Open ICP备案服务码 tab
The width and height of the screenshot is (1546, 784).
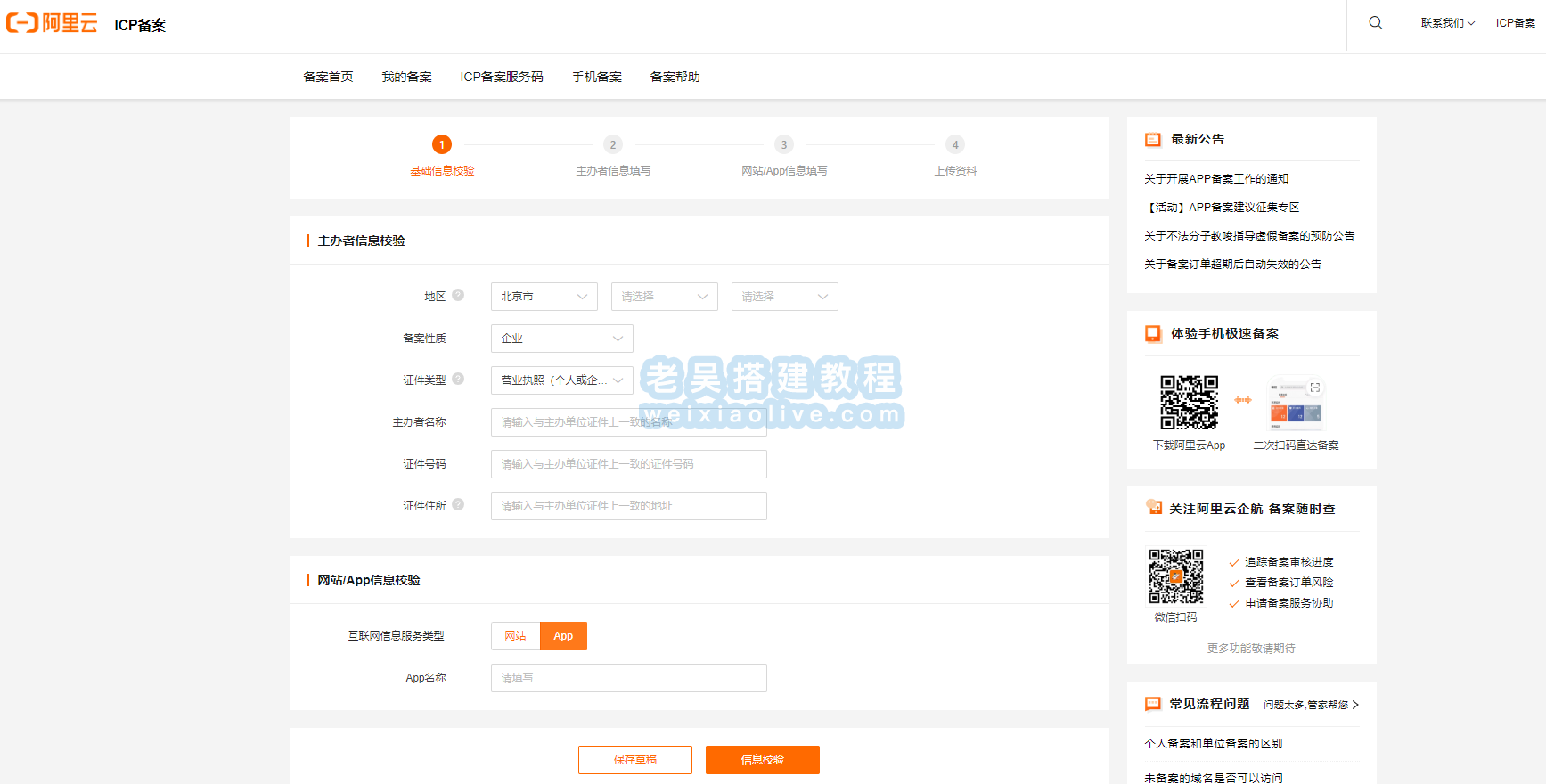502,77
